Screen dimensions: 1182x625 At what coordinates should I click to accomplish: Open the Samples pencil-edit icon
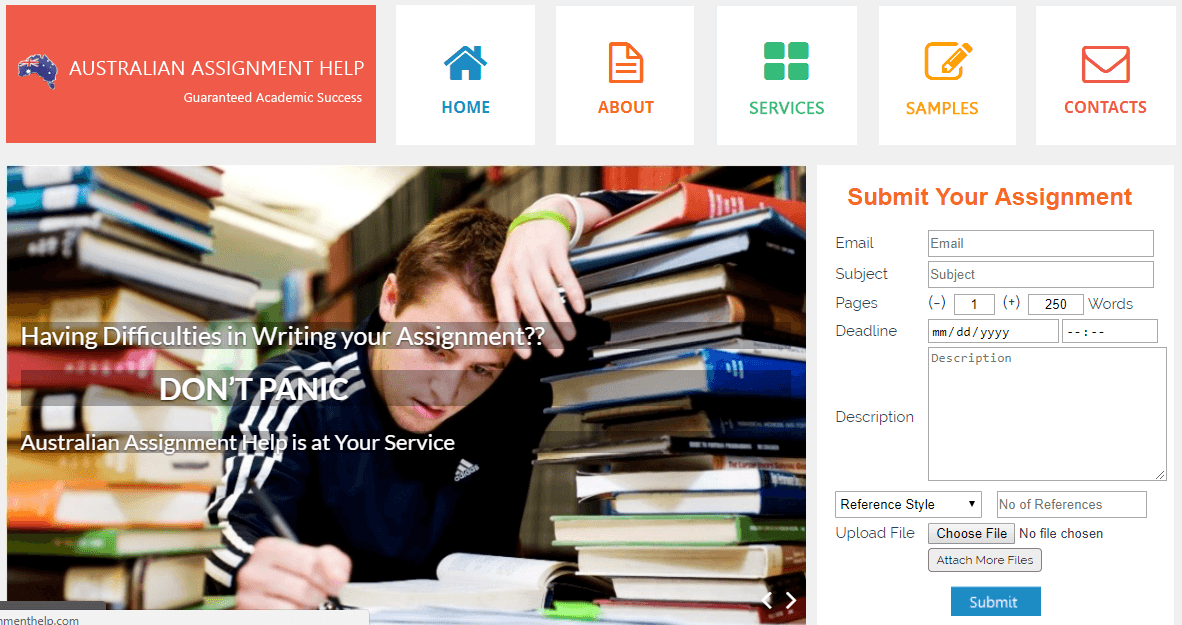[948, 61]
